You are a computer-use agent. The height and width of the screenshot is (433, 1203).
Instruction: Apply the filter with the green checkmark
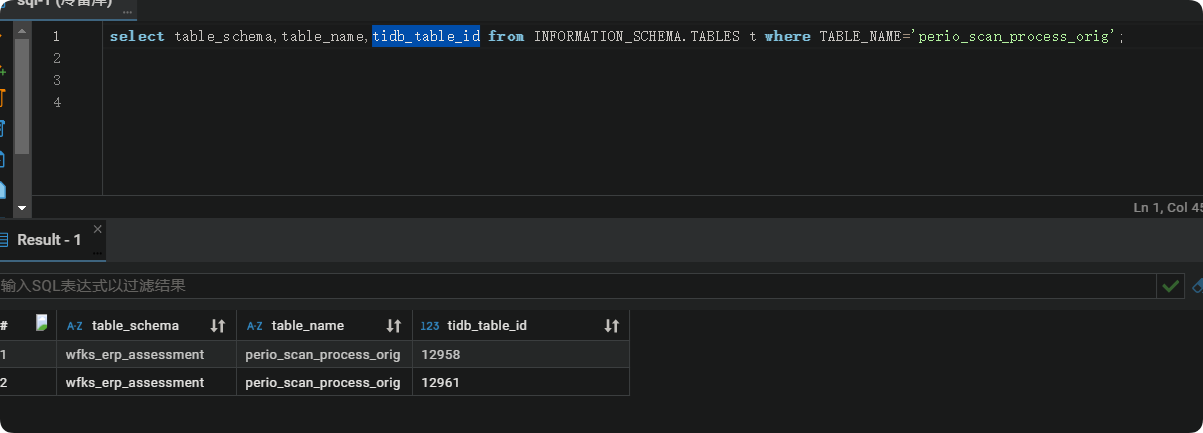pyautogui.click(x=1169, y=286)
